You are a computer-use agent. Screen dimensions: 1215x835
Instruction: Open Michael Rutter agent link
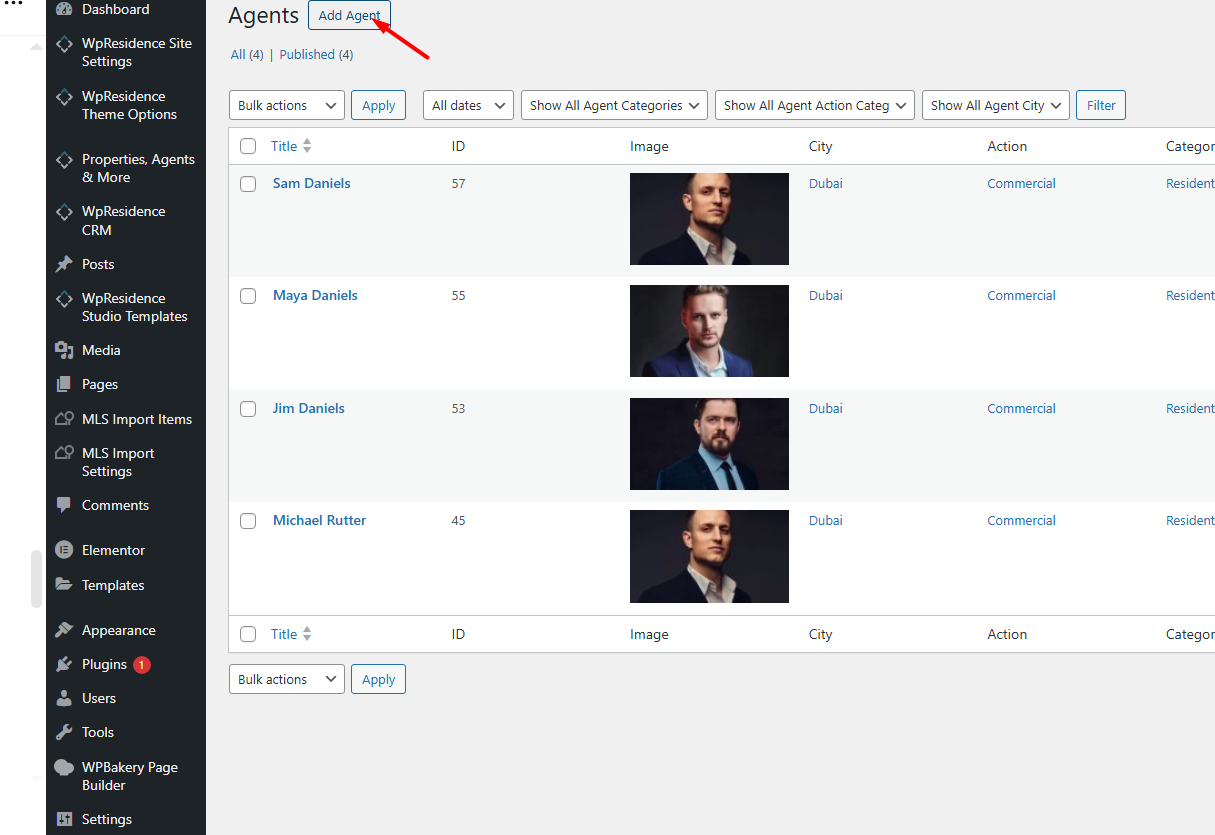click(x=319, y=520)
